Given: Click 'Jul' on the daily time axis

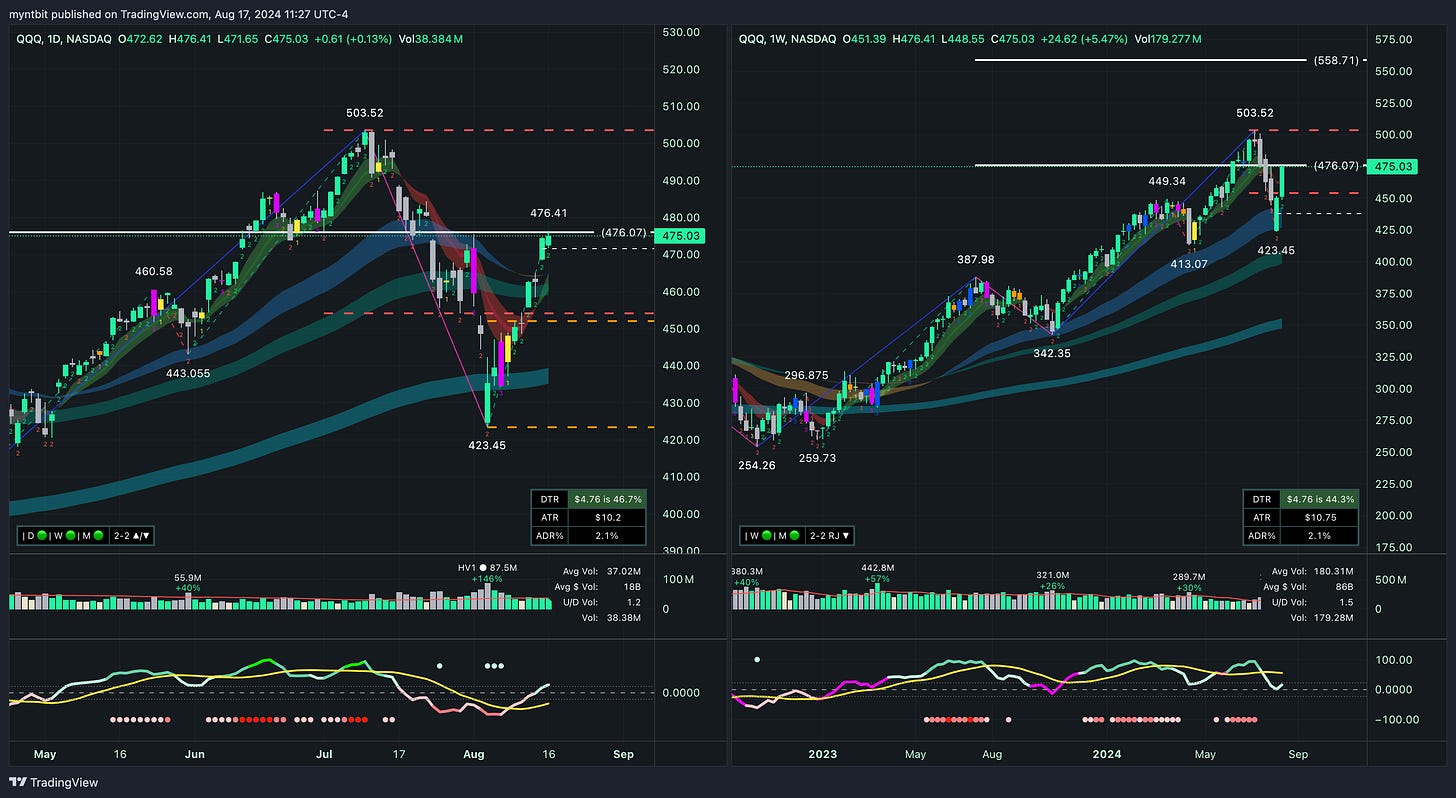Looking at the screenshot, I should click(326, 754).
